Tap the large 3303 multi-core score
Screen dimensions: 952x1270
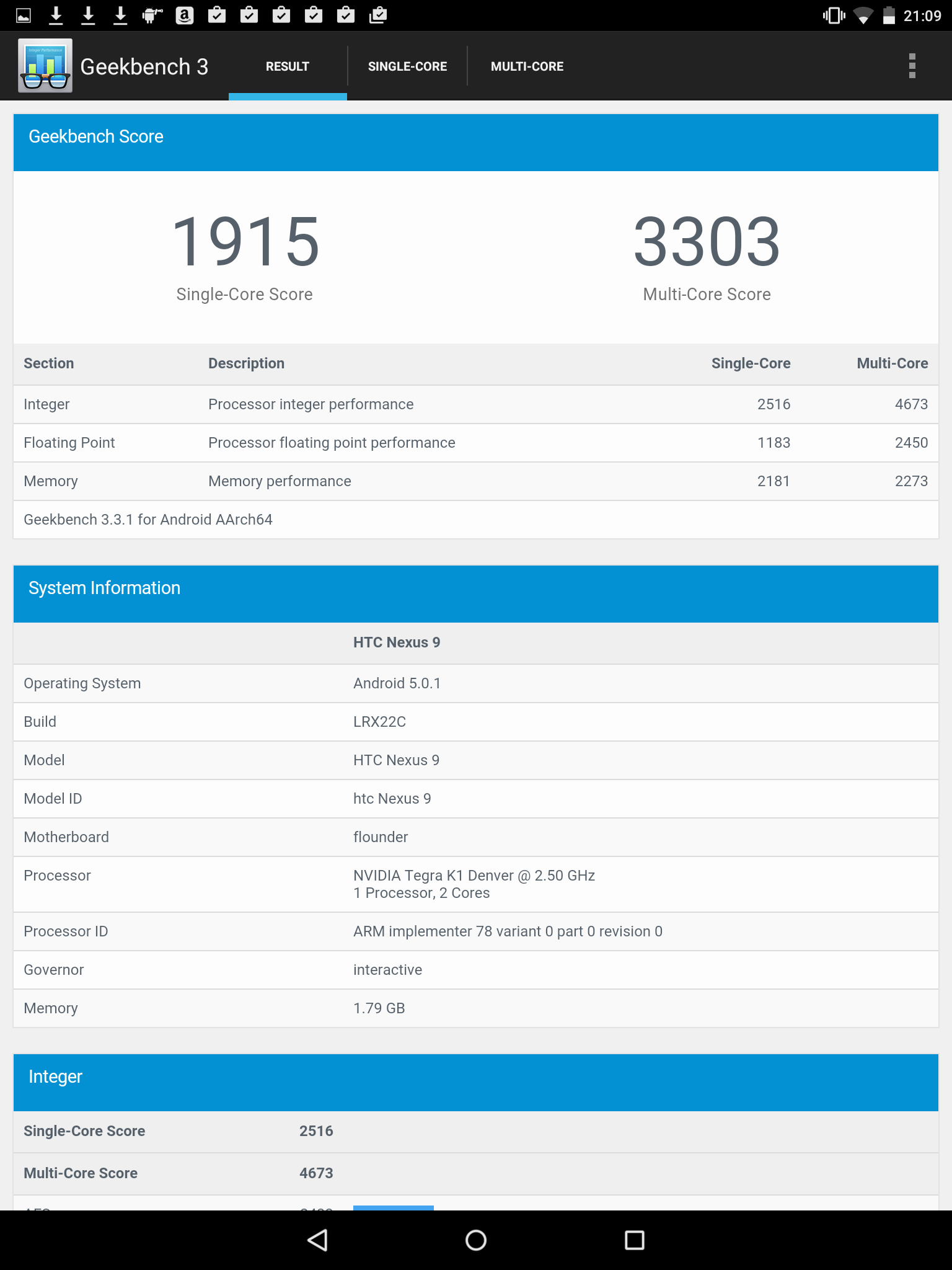pos(707,241)
